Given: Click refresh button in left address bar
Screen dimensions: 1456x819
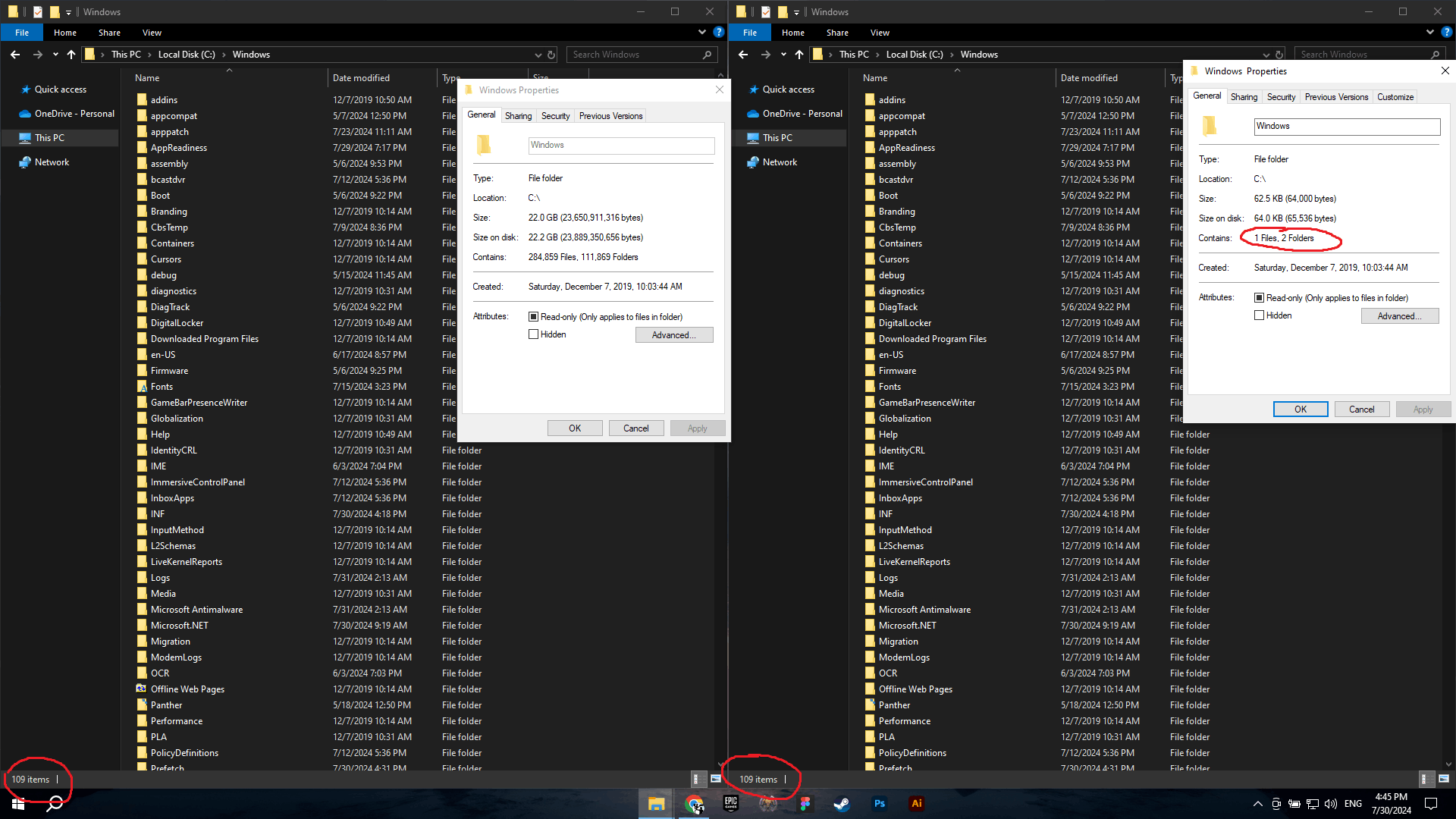Looking at the screenshot, I should [x=551, y=55].
